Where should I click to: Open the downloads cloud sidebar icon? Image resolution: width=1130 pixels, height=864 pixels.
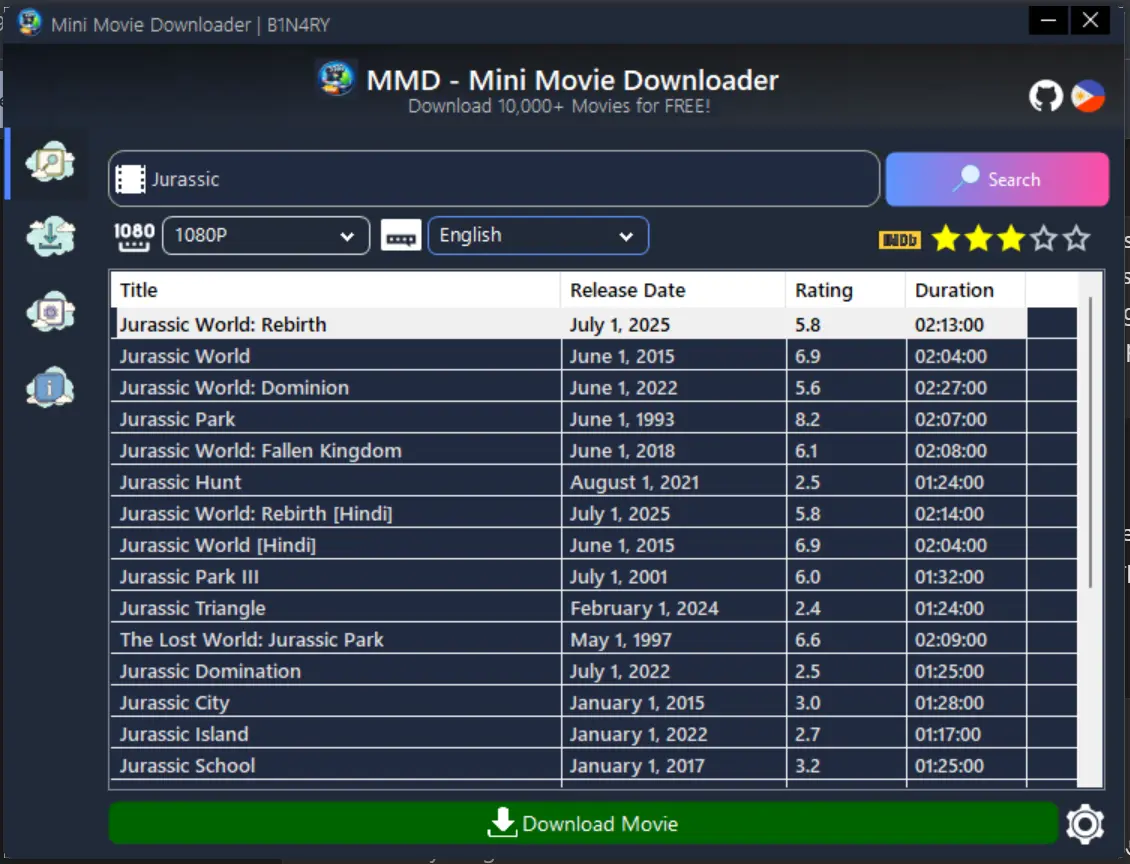pyautogui.click(x=50, y=237)
